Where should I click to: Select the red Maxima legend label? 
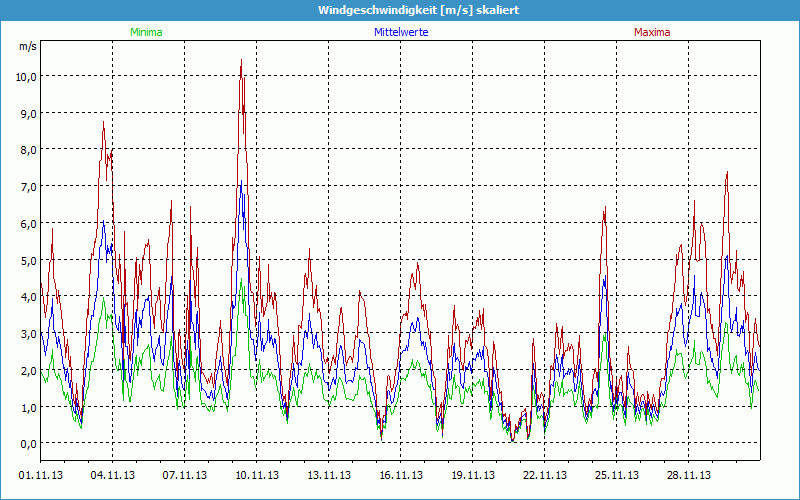652,32
